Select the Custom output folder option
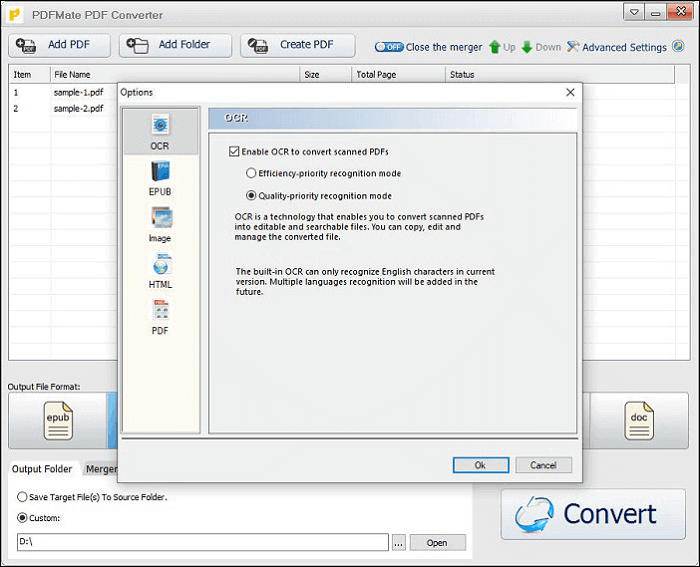 coord(22,518)
